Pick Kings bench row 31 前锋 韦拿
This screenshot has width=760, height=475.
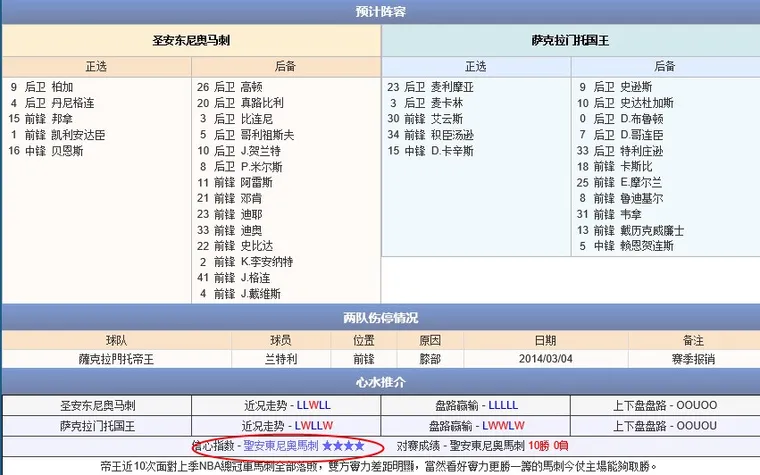click(609, 215)
